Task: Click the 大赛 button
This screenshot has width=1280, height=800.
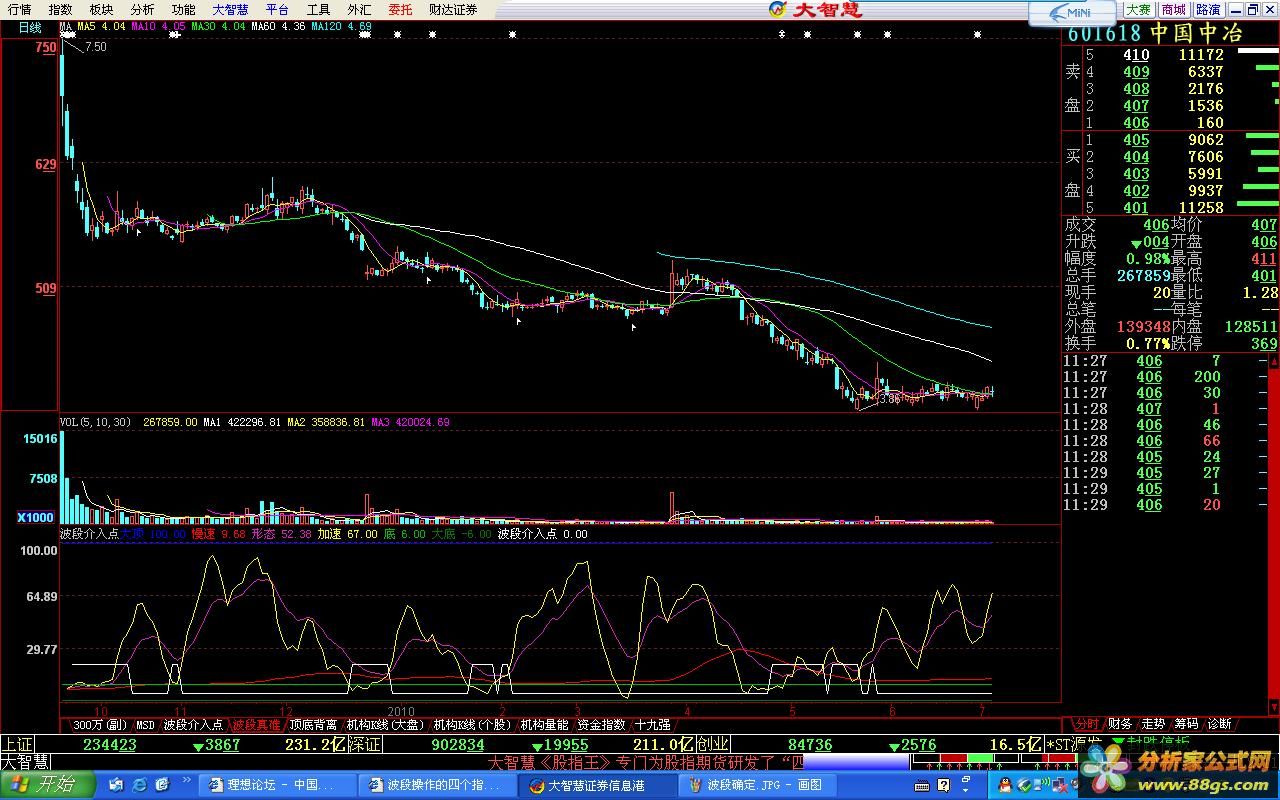Action: (1138, 10)
